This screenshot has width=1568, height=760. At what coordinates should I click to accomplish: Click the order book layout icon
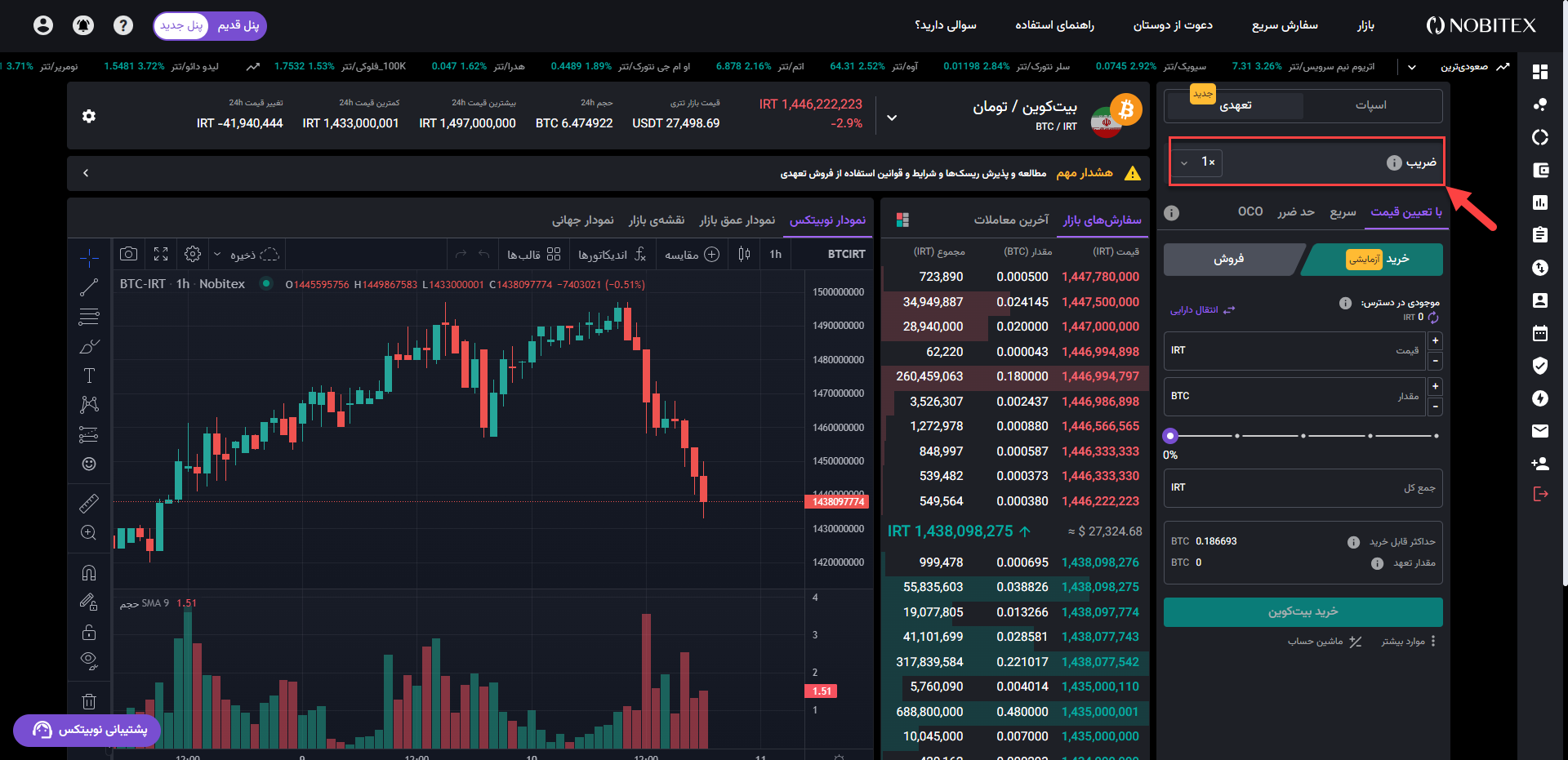click(x=902, y=220)
